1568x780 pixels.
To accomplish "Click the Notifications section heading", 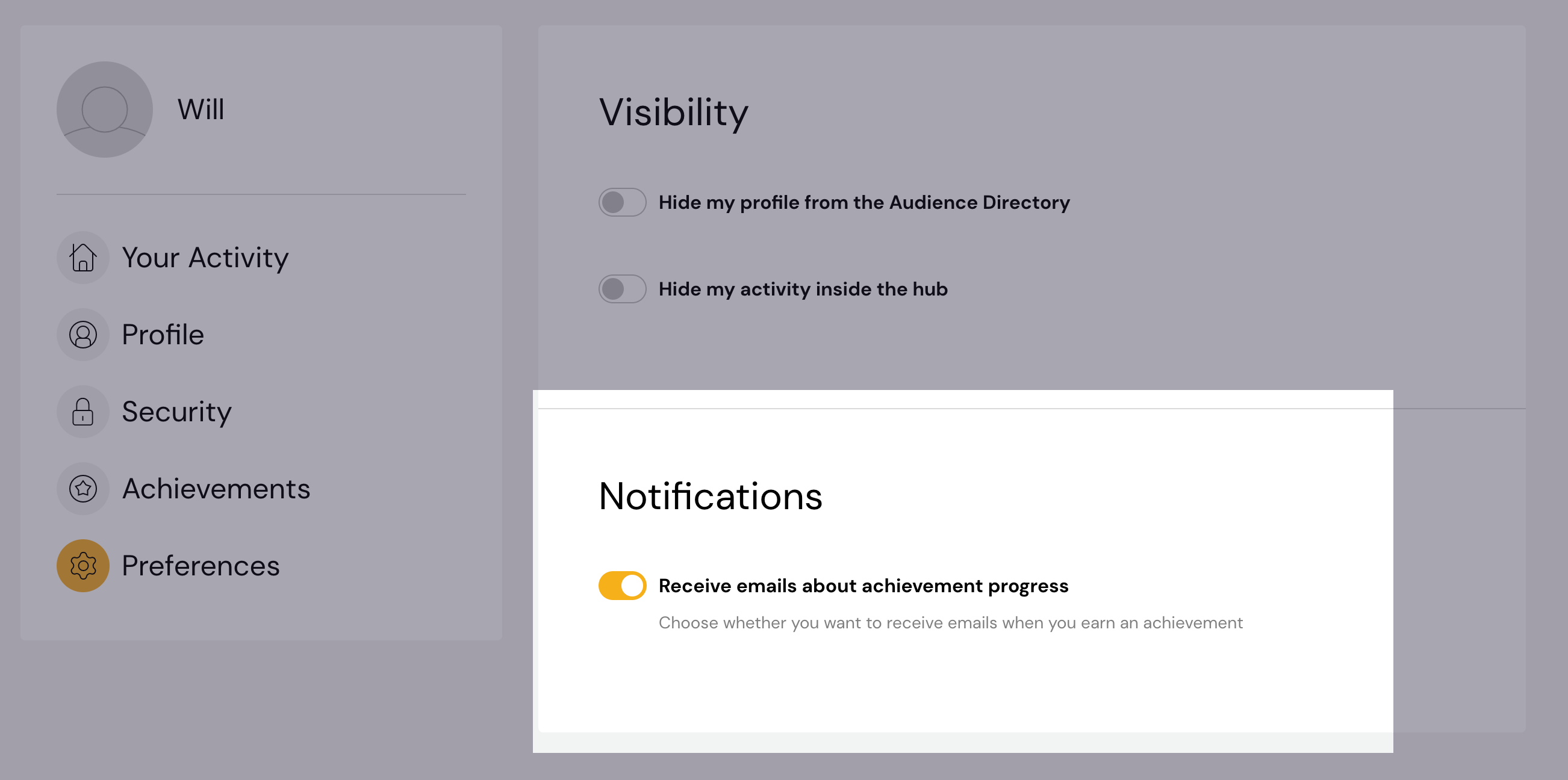I will coord(711,497).
